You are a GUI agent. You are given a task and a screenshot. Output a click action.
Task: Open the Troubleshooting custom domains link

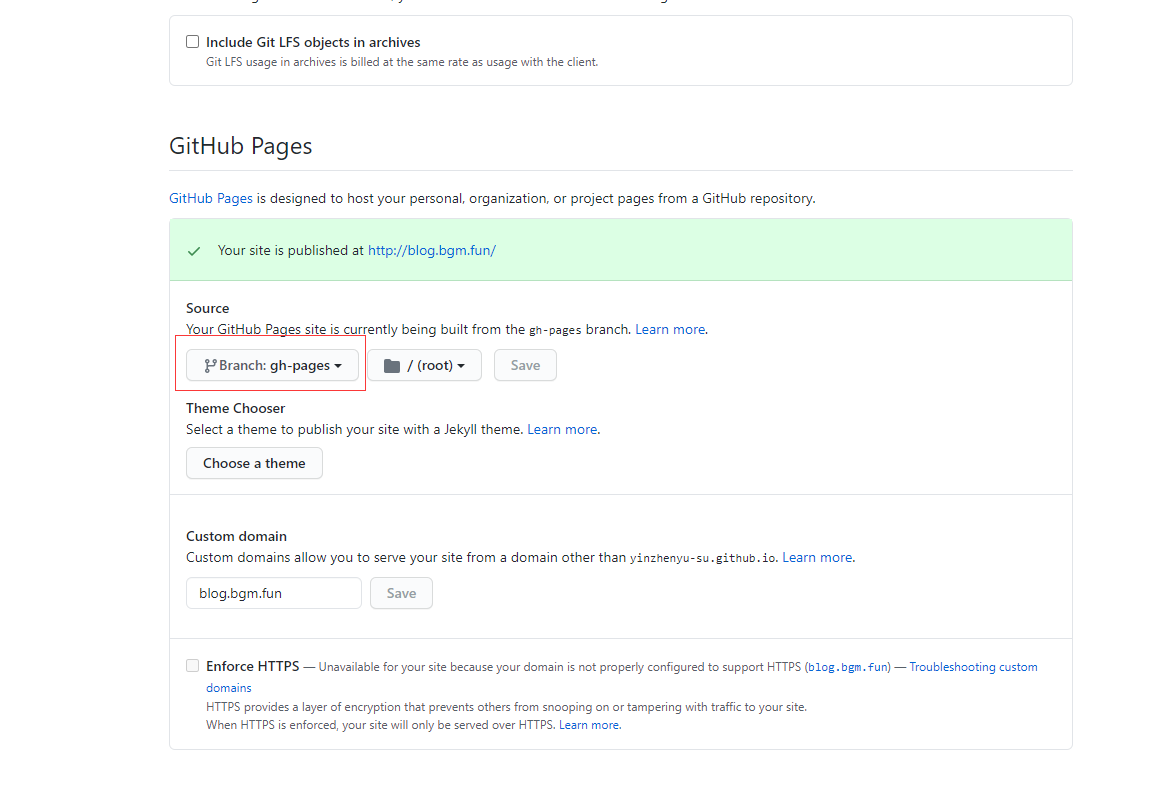(973, 667)
